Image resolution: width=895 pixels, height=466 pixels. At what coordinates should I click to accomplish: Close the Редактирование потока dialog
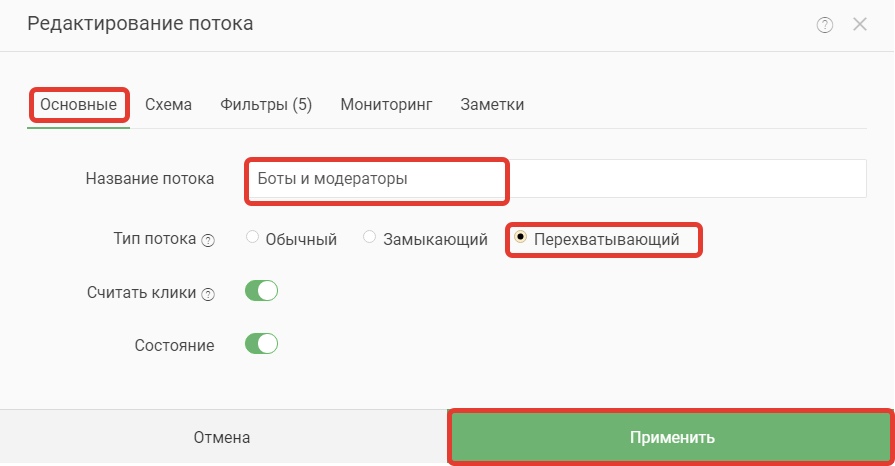pyautogui.click(x=860, y=24)
